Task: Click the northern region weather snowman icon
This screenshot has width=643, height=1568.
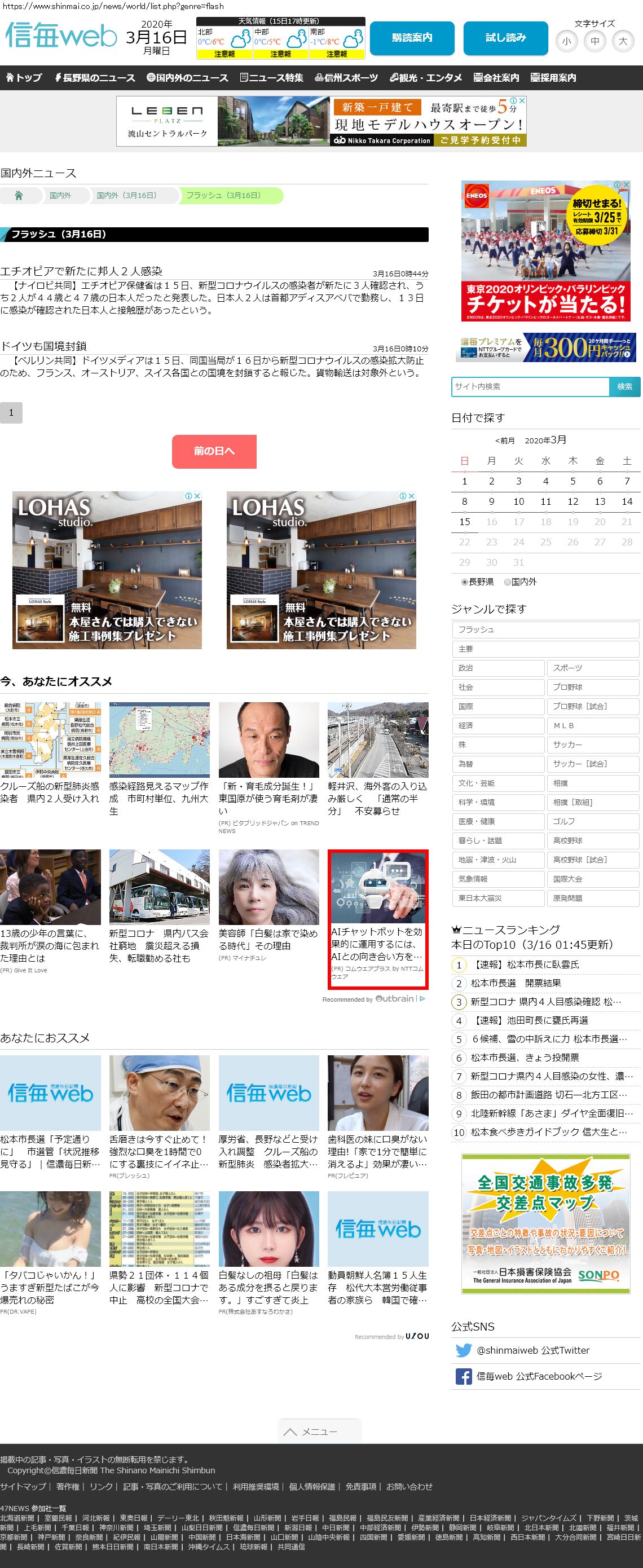Action: tap(240, 39)
